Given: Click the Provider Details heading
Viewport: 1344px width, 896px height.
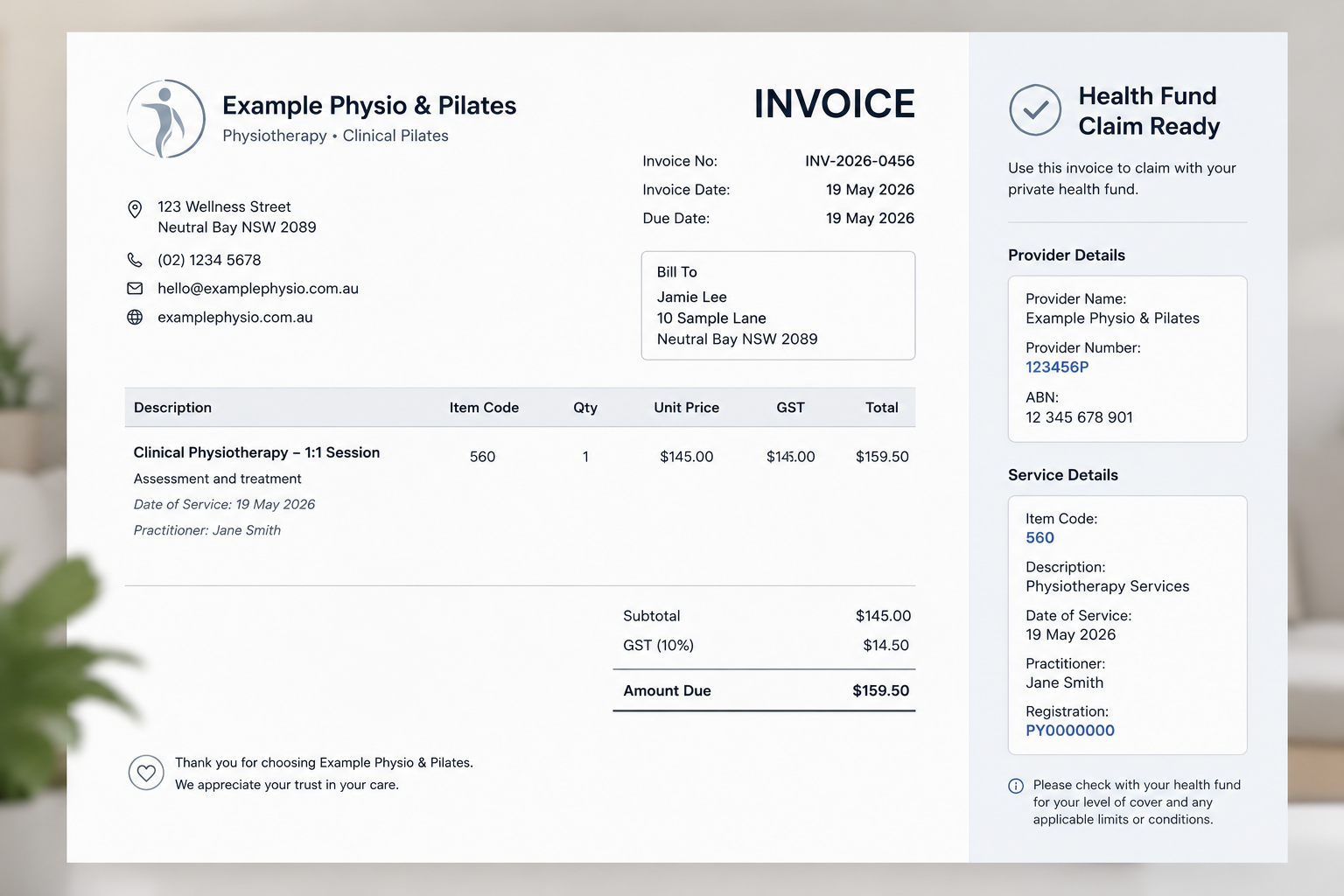Looking at the screenshot, I should pyautogui.click(x=1067, y=255).
